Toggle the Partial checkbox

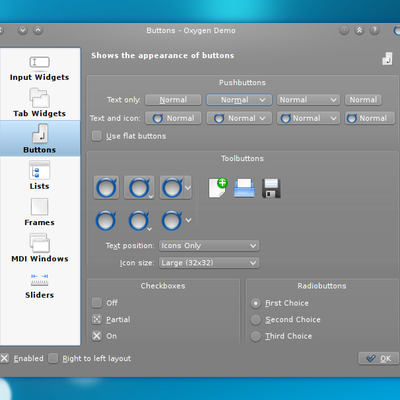pyautogui.click(x=97, y=319)
